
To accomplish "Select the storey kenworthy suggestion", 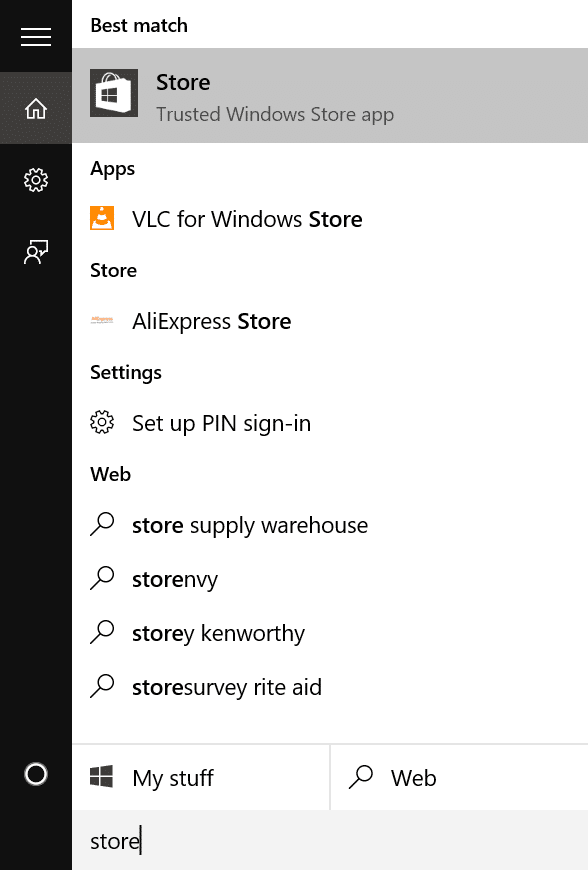I will coord(330,633).
